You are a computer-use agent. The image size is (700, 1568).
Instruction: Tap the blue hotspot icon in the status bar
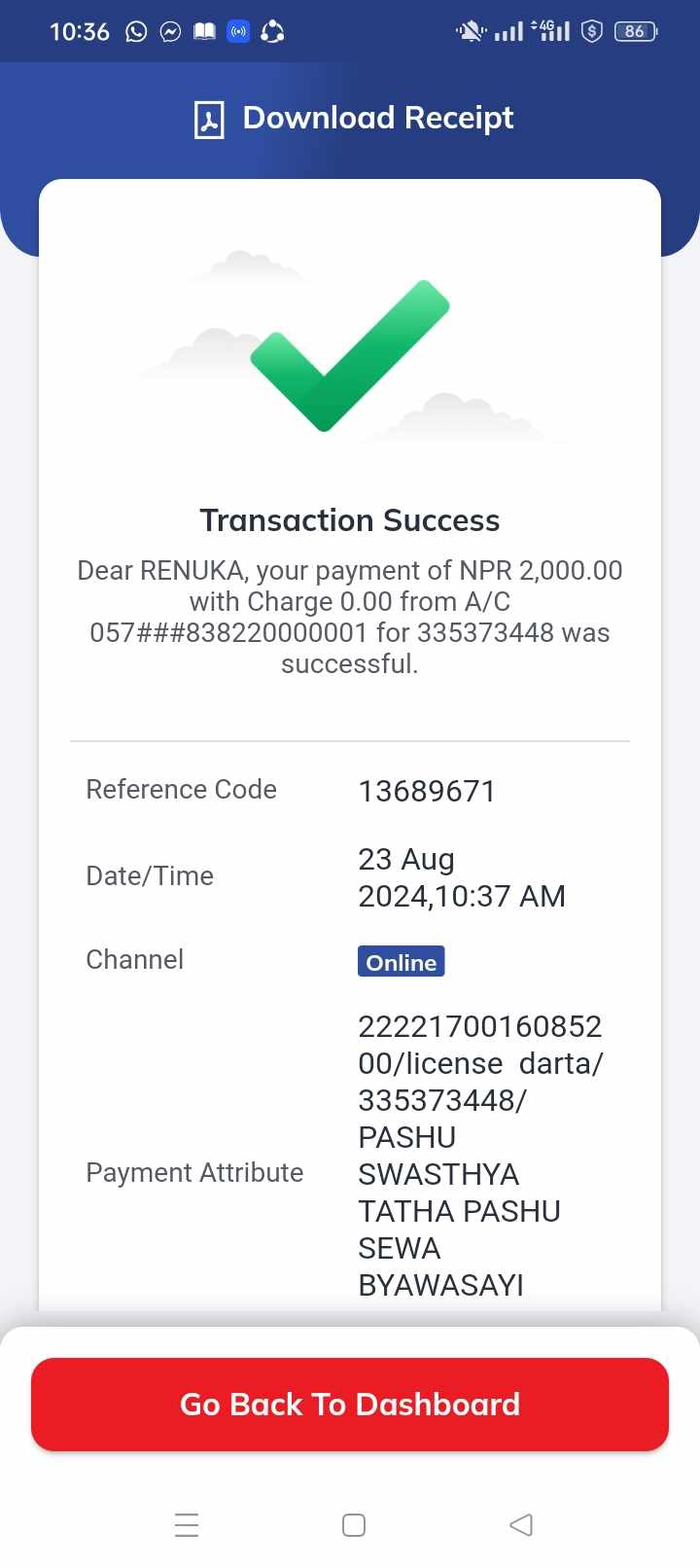(238, 32)
